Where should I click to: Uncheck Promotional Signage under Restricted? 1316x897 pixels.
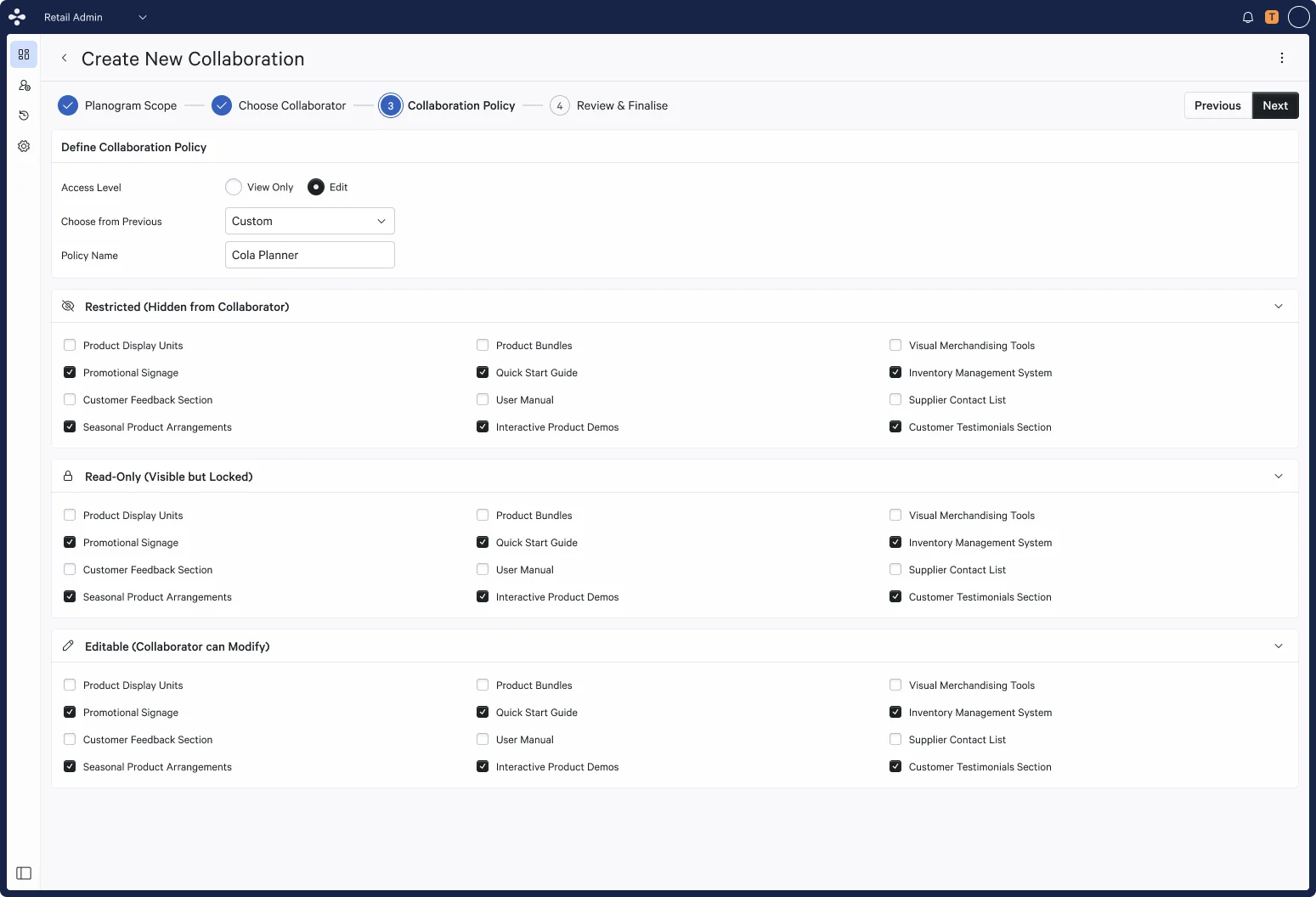70,372
